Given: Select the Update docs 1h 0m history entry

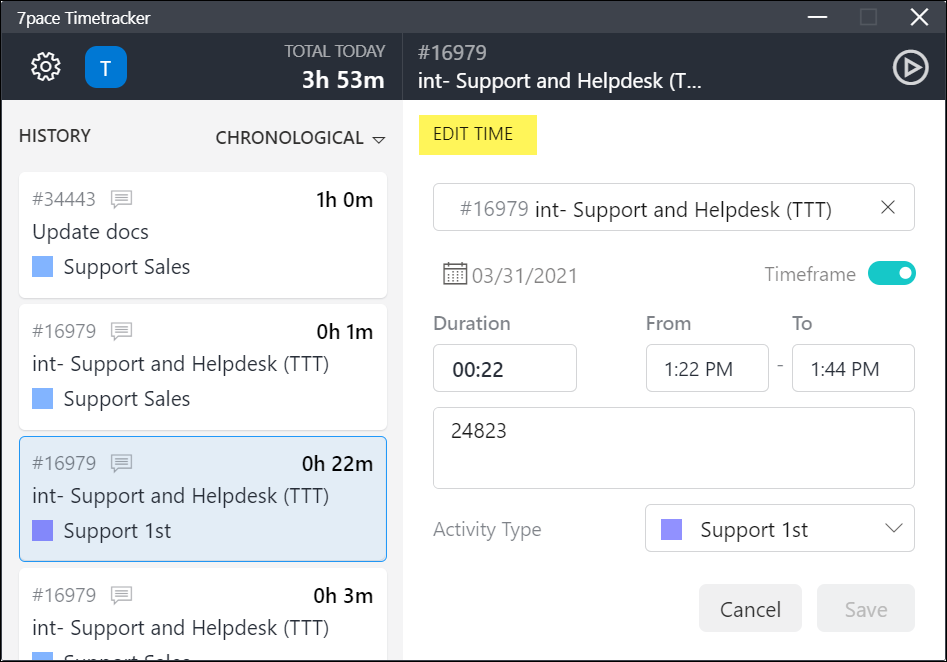Looking at the screenshot, I should pyautogui.click(x=203, y=235).
